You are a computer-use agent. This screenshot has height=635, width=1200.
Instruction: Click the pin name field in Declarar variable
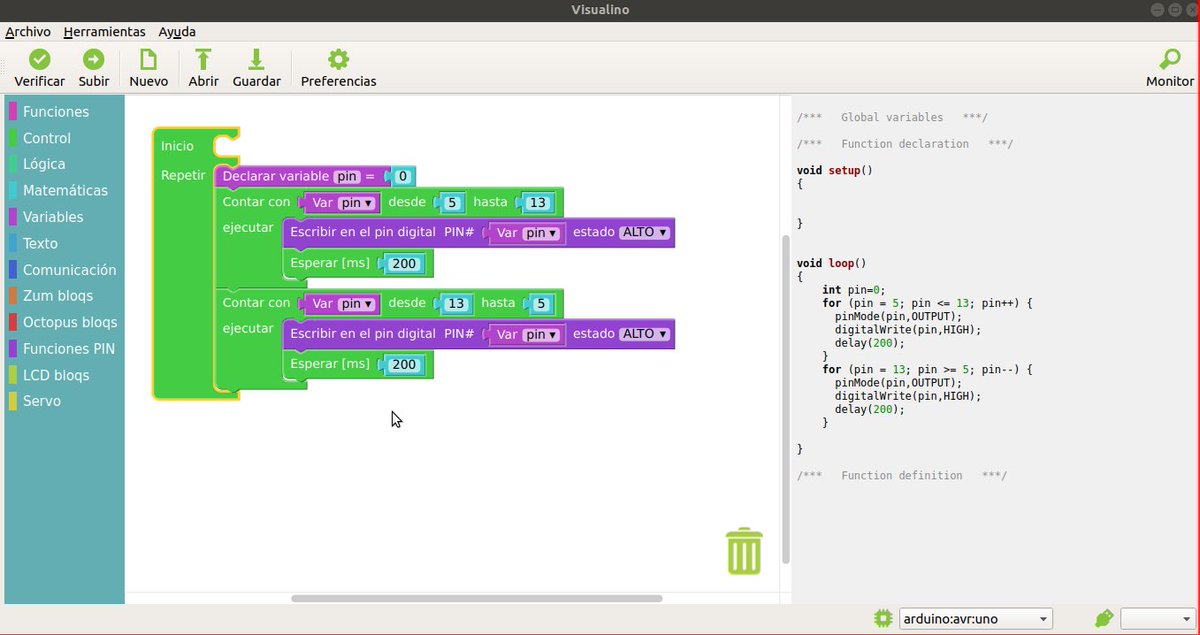[347, 177]
